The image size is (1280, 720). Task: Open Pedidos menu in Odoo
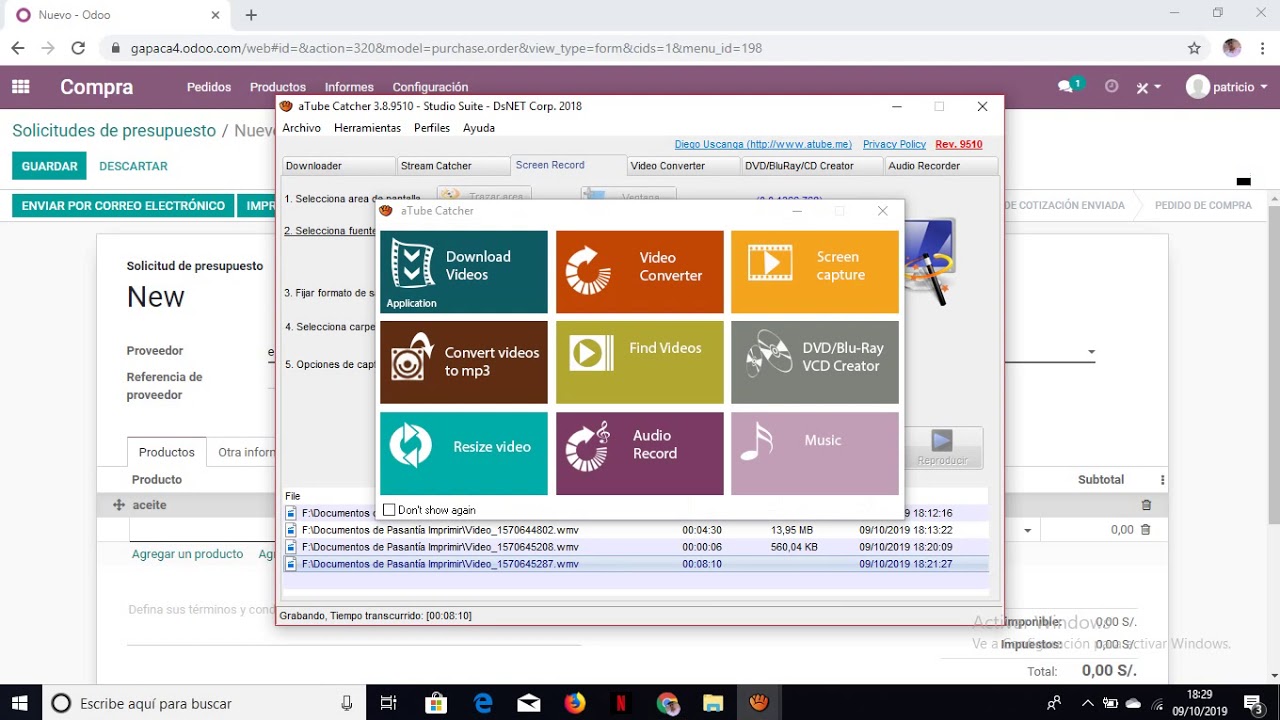pyautogui.click(x=209, y=87)
